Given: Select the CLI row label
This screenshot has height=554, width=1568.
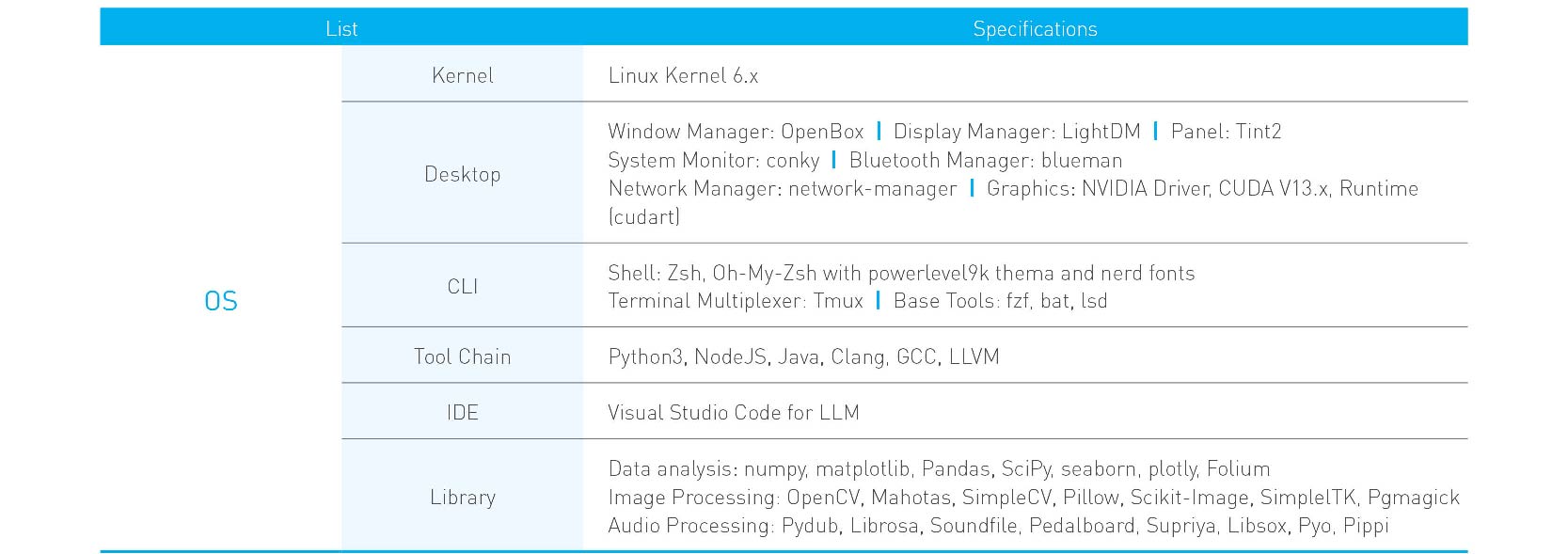Looking at the screenshot, I should point(462,286).
